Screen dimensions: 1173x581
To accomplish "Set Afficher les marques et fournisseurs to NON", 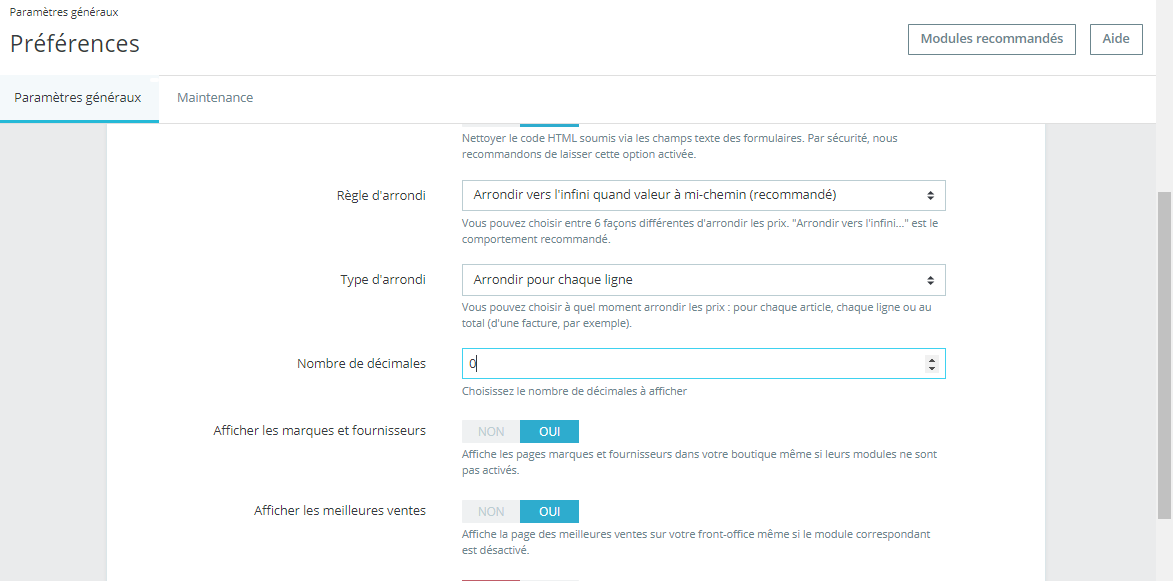I will point(491,431).
